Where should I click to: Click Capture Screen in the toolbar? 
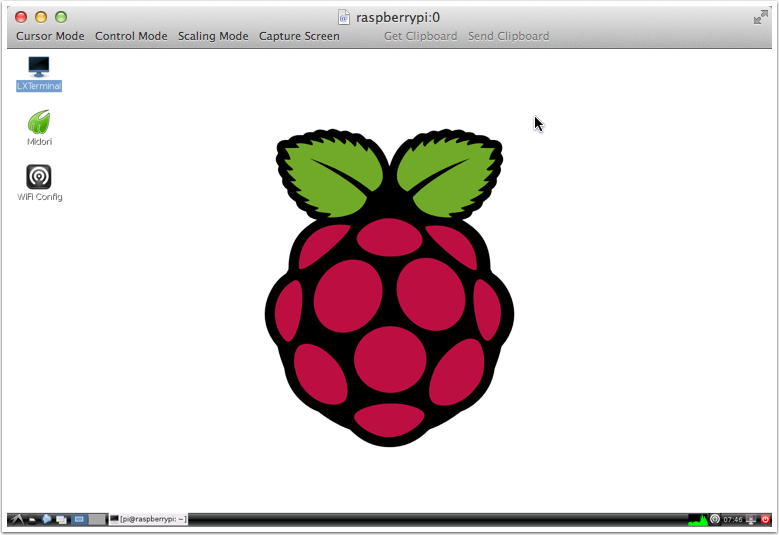point(299,36)
